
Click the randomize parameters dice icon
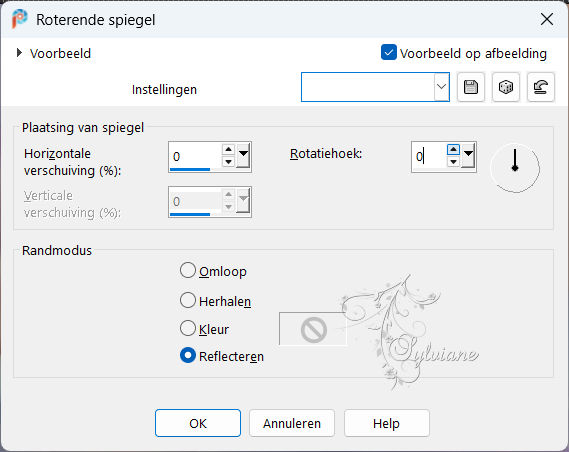(x=505, y=87)
